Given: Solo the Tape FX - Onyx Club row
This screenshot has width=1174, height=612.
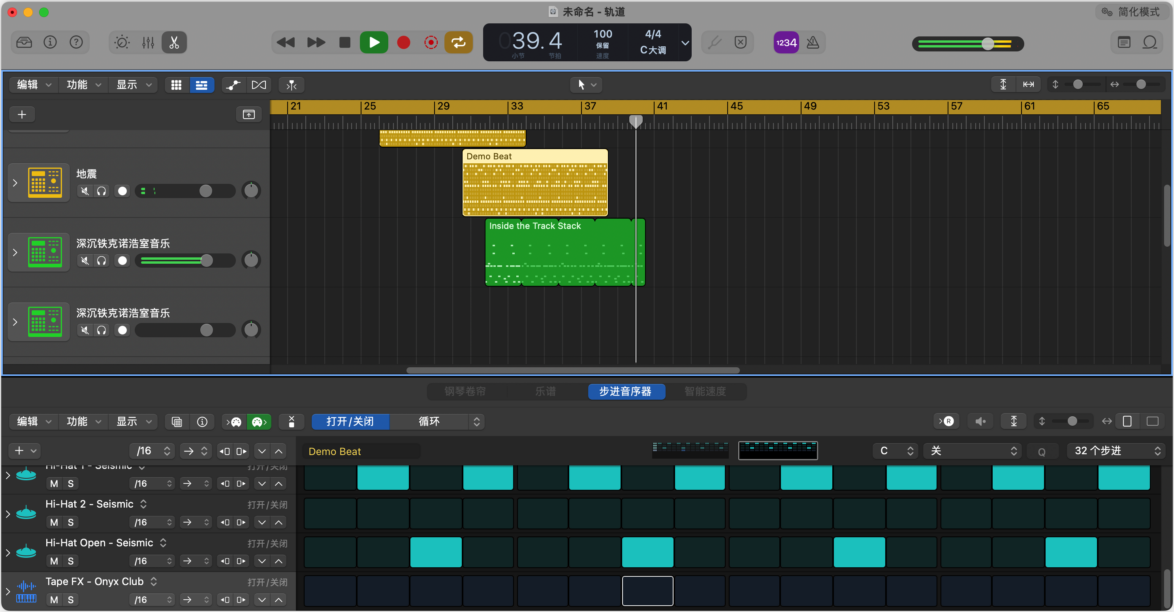Looking at the screenshot, I should (x=71, y=600).
